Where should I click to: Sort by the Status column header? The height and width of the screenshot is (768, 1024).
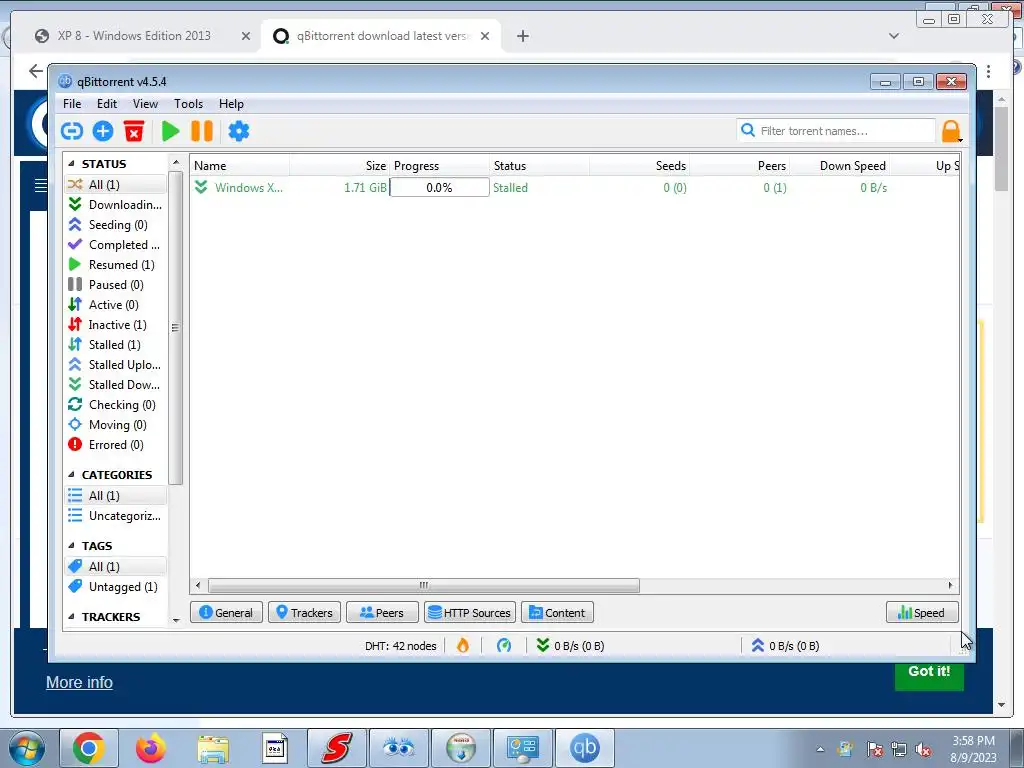pyautogui.click(x=539, y=166)
